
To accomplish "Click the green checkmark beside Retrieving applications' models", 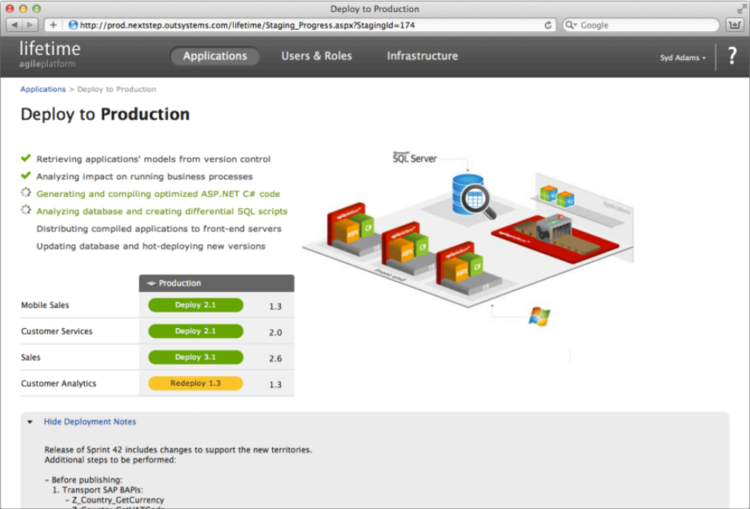I will click(26, 158).
